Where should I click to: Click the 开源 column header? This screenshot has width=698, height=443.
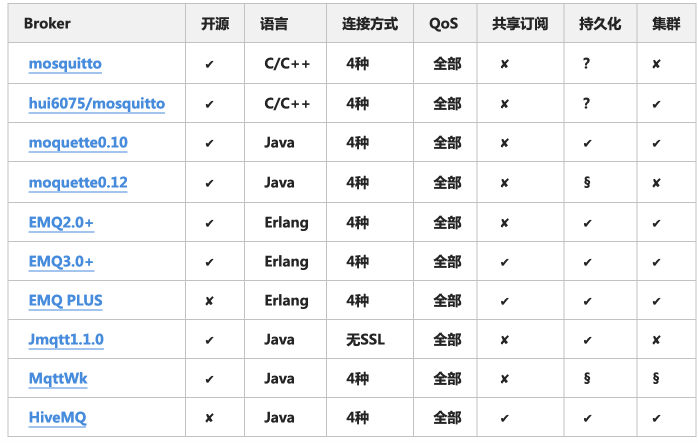coord(215,24)
